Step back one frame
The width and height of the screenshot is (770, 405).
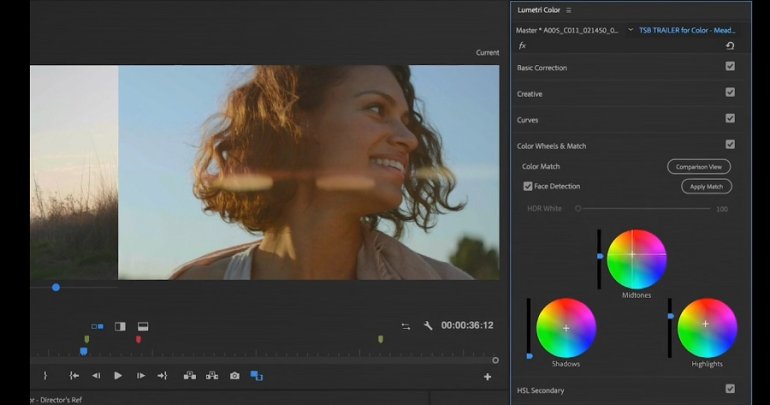coord(96,376)
